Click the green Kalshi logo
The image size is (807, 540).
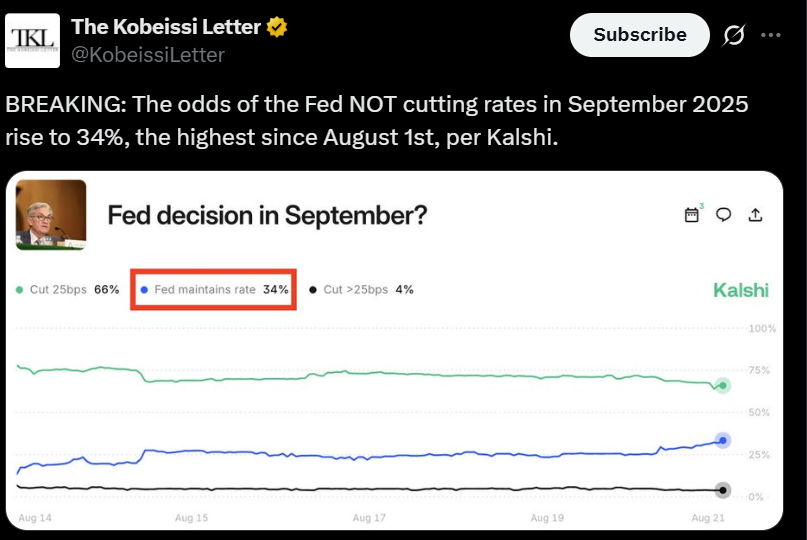tap(741, 290)
